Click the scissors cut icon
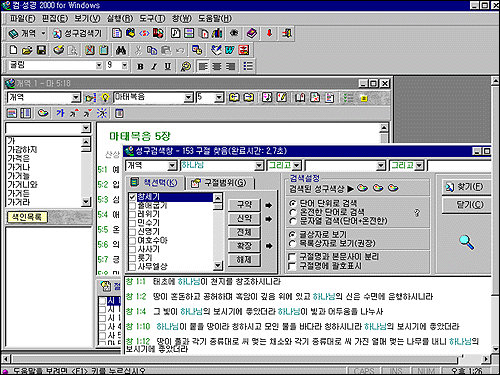 (138, 50)
